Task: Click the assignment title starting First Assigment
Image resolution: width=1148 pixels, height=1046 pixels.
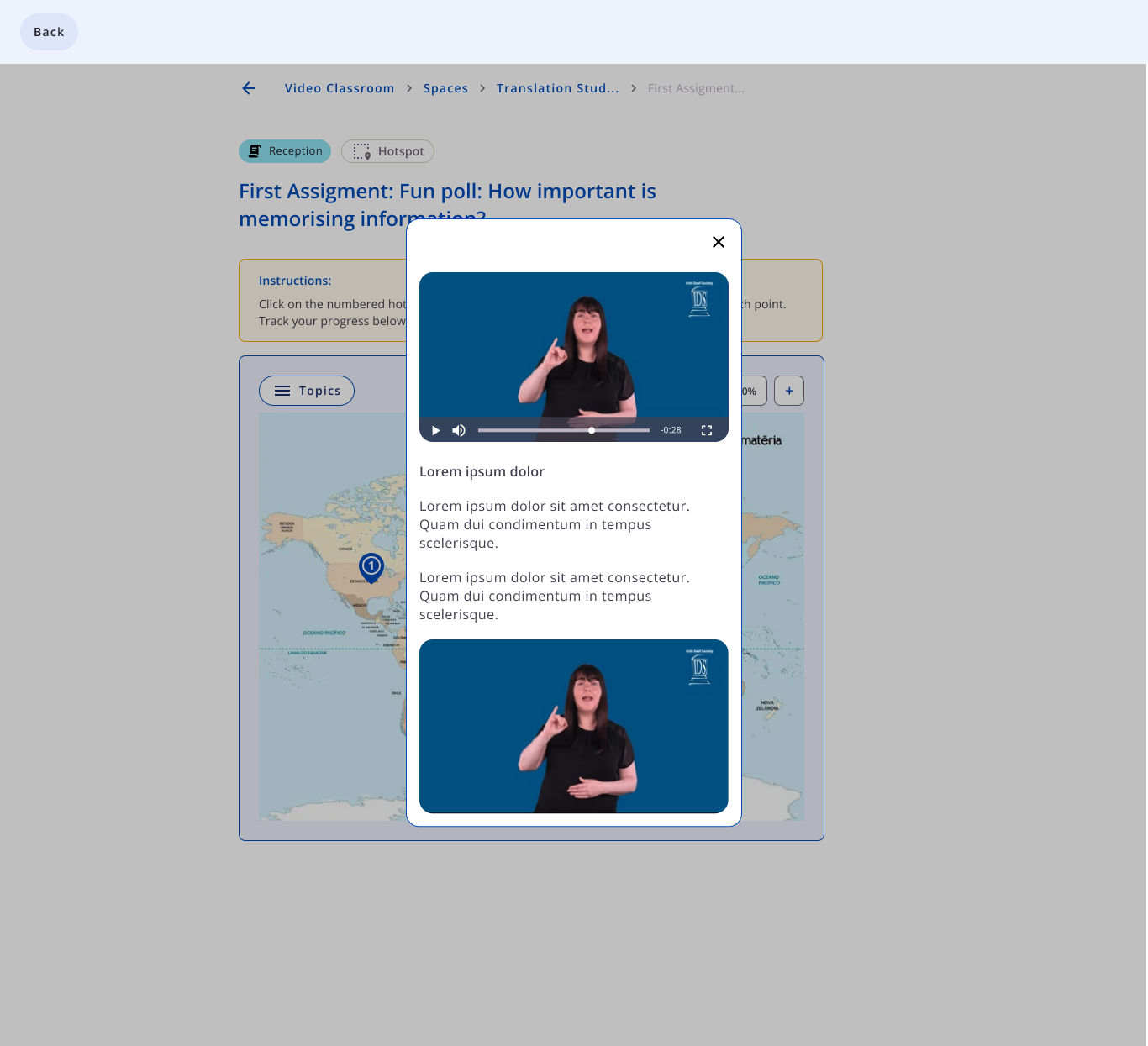Action: 447,205
